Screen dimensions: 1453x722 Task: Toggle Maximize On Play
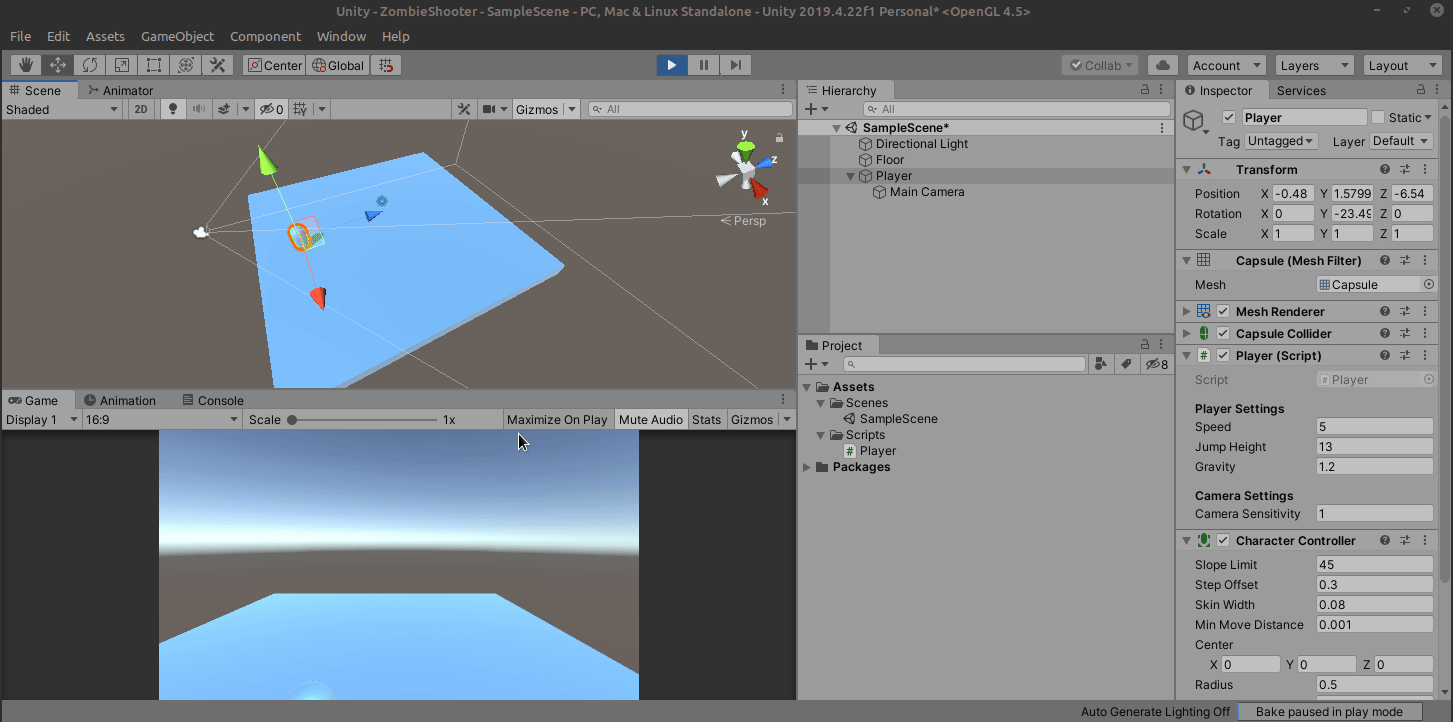click(557, 420)
